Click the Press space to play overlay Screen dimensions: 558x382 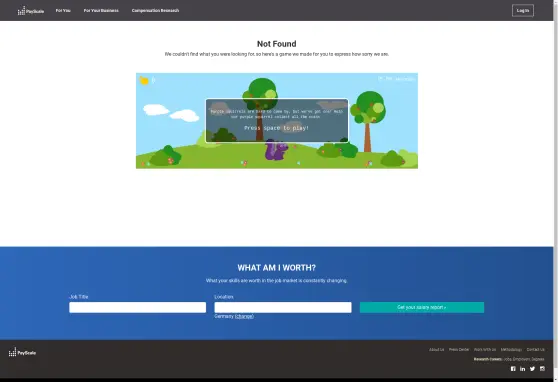[x=277, y=121]
